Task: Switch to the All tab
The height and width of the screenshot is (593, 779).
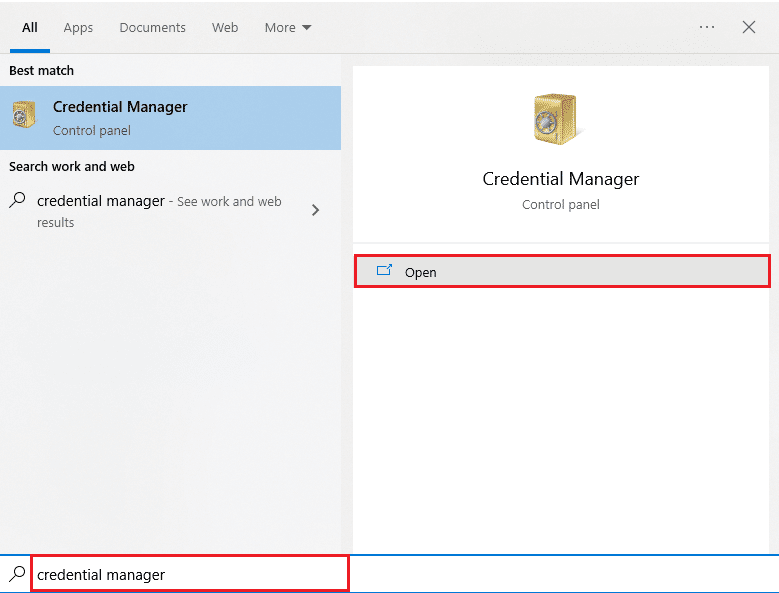Action: pyautogui.click(x=30, y=27)
